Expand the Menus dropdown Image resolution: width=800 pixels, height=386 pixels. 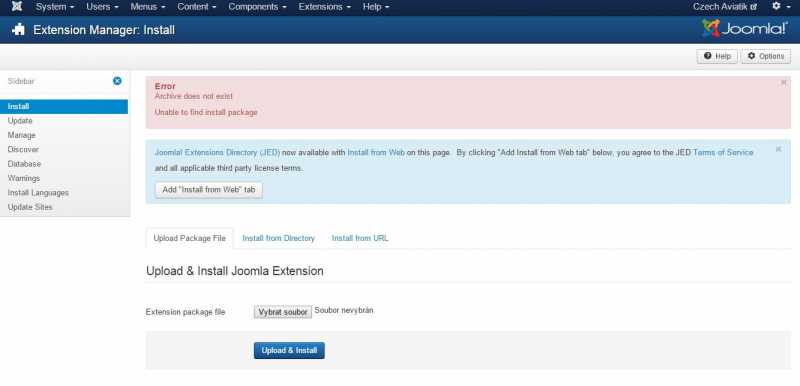[147, 7]
